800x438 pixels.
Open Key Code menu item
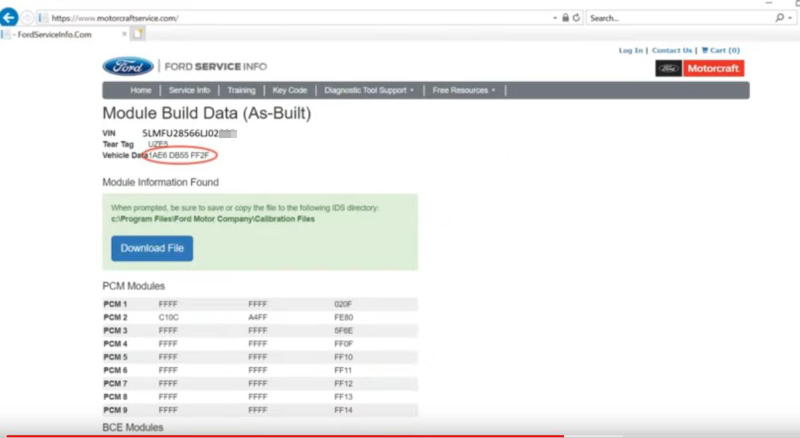pos(290,90)
